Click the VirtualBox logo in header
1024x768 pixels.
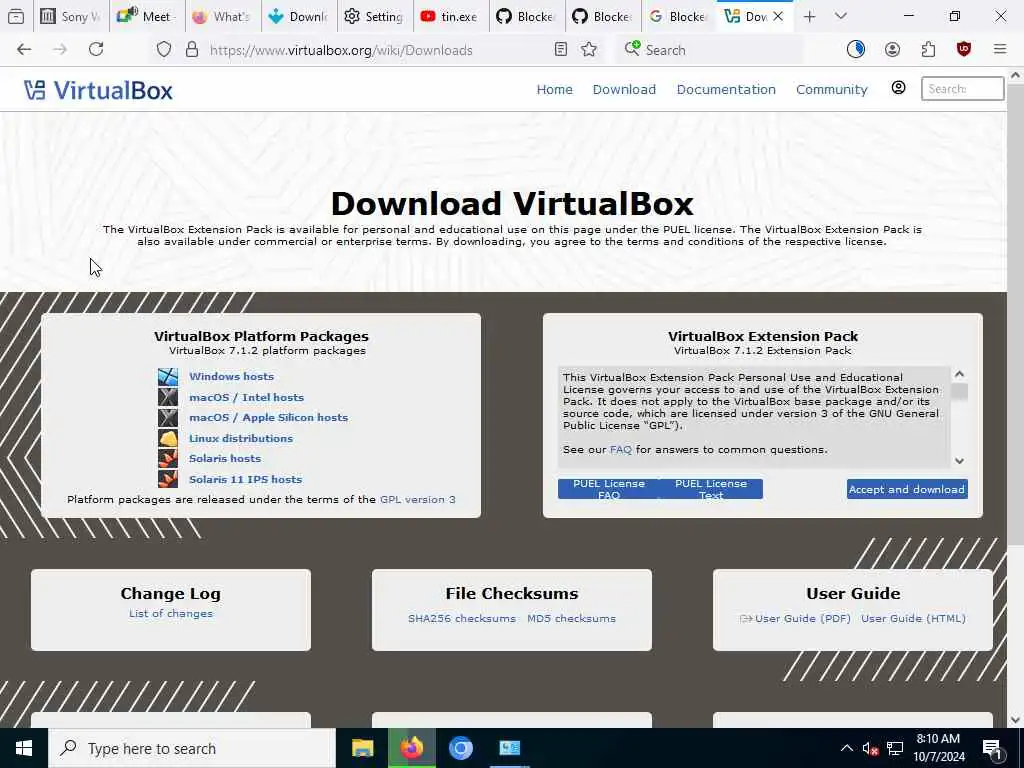tap(98, 90)
